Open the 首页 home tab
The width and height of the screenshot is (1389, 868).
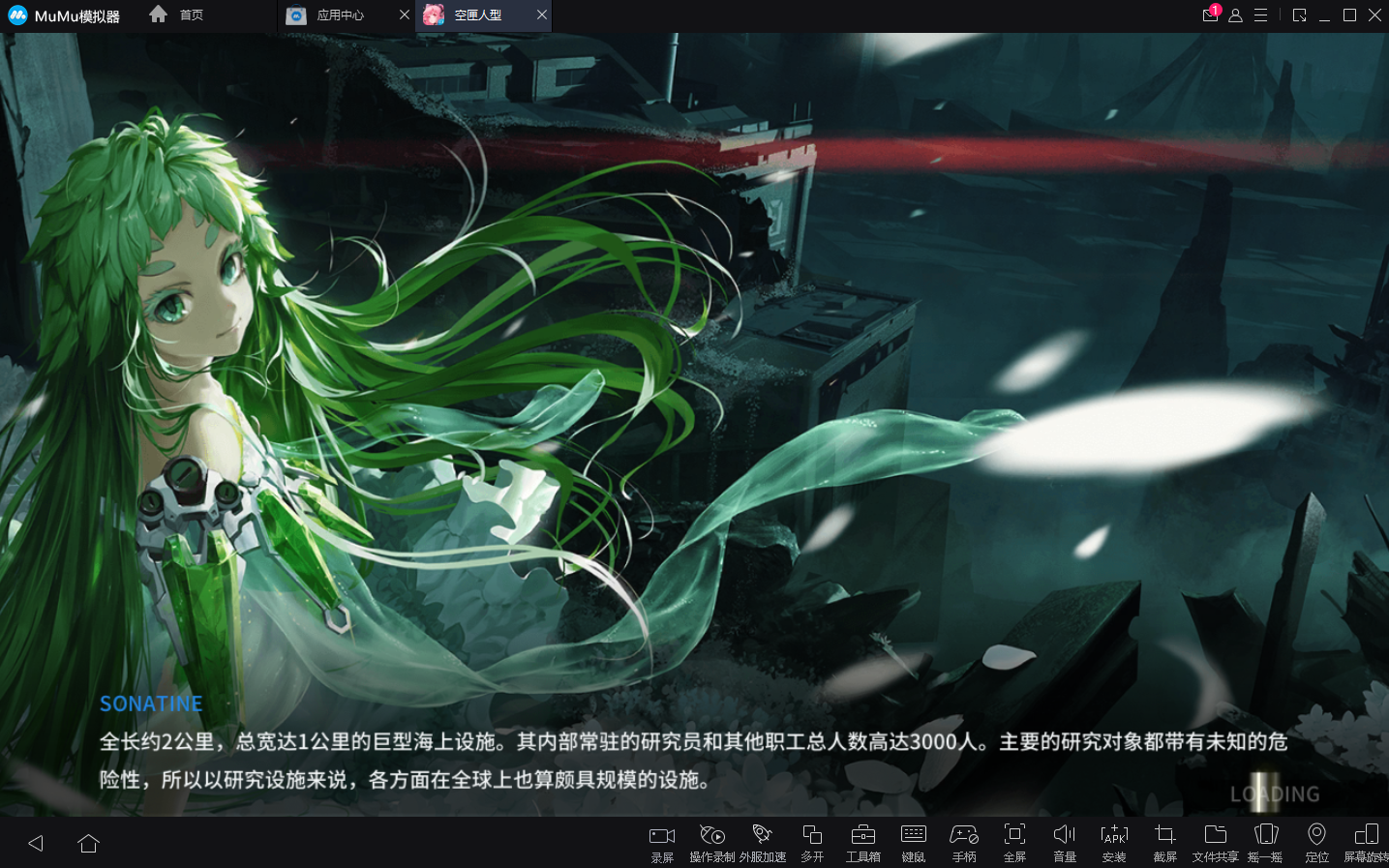tap(176, 15)
